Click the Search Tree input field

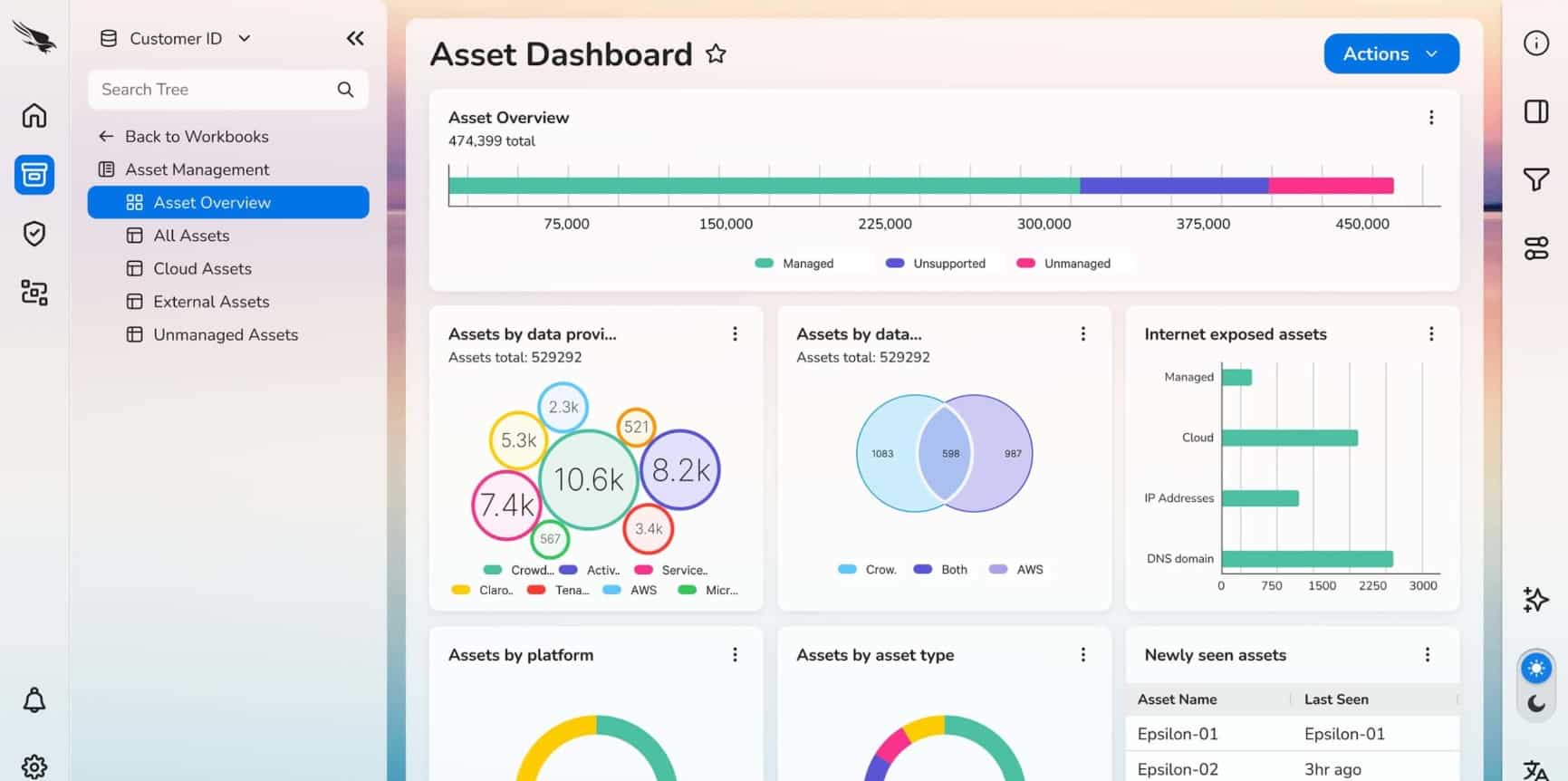pos(228,90)
